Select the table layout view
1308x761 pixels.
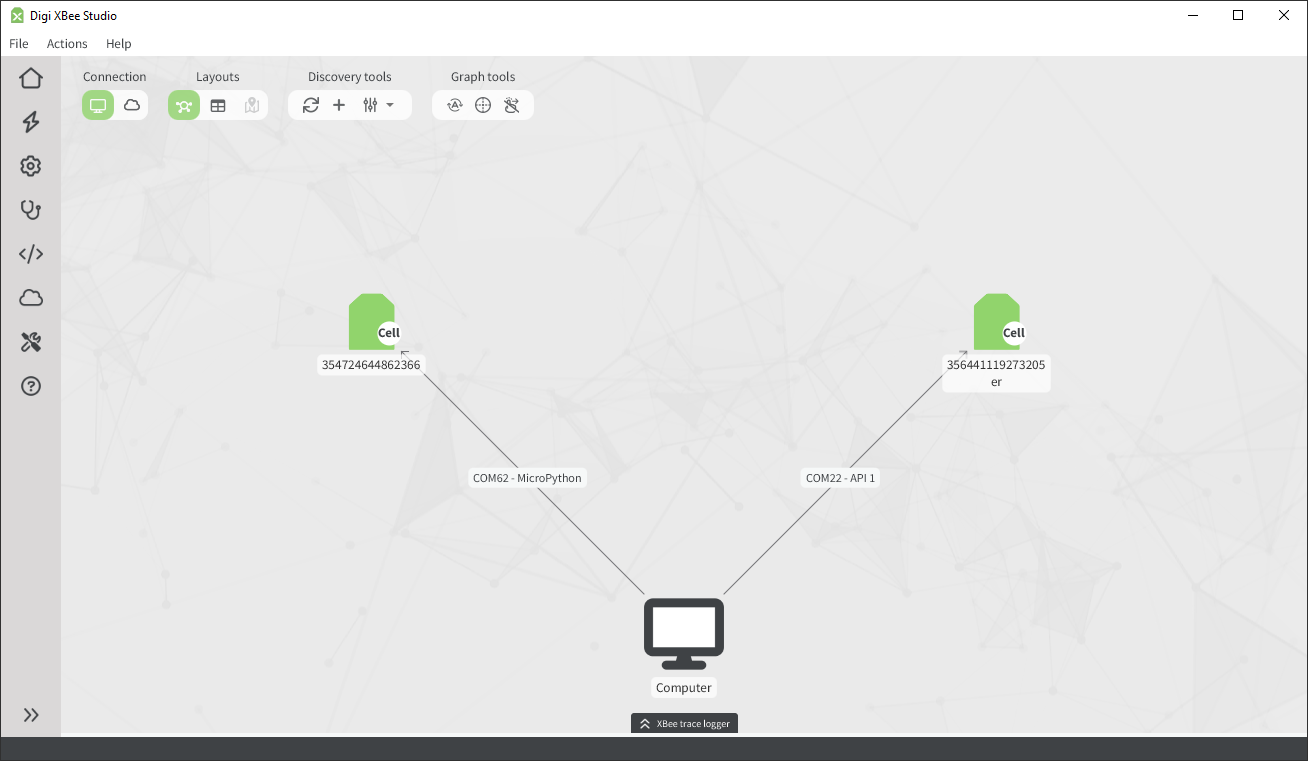pyautogui.click(x=218, y=105)
